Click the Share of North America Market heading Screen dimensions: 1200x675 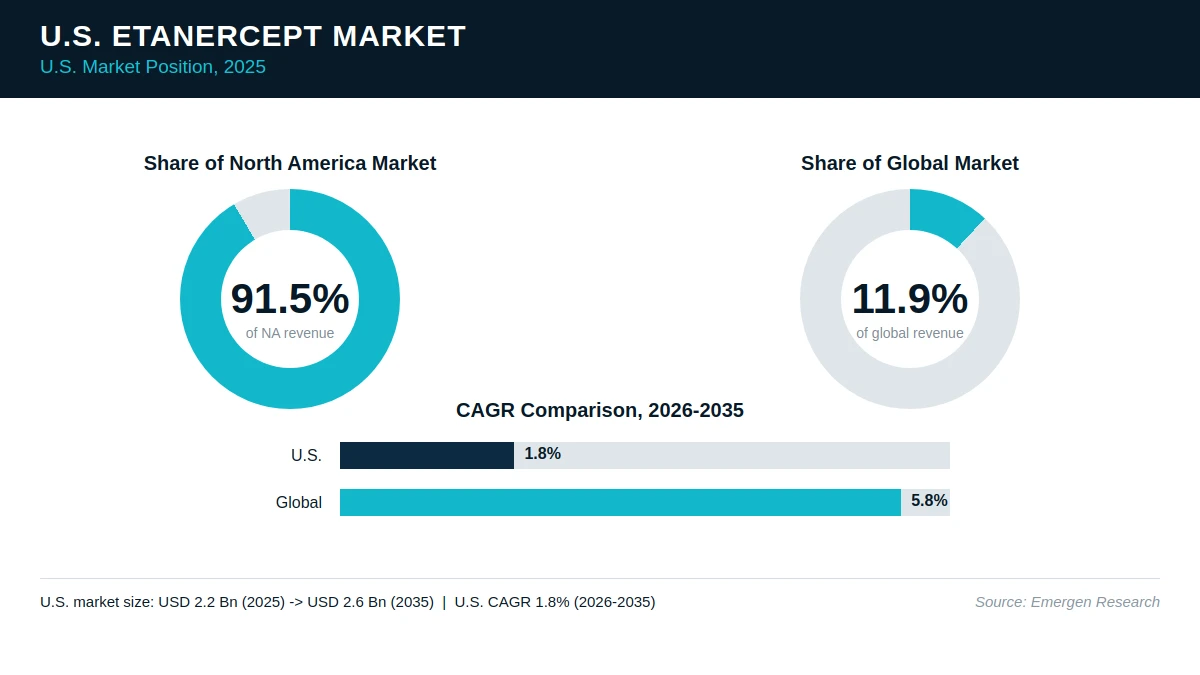[x=290, y=163]
